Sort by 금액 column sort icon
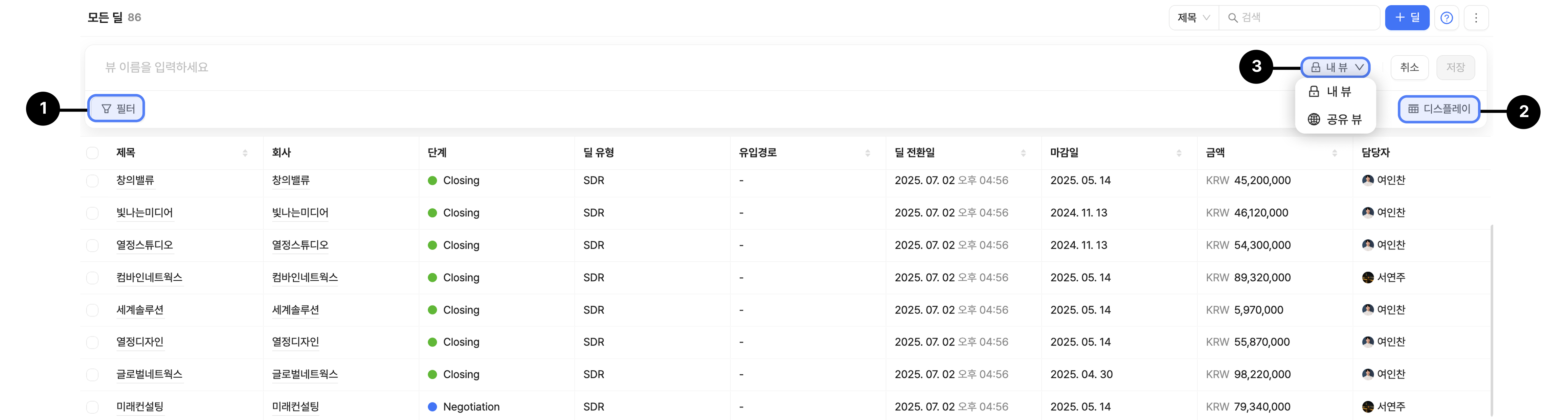Image resolution: width=1568 pixels, height=420 pixels. coord(1335,153)
